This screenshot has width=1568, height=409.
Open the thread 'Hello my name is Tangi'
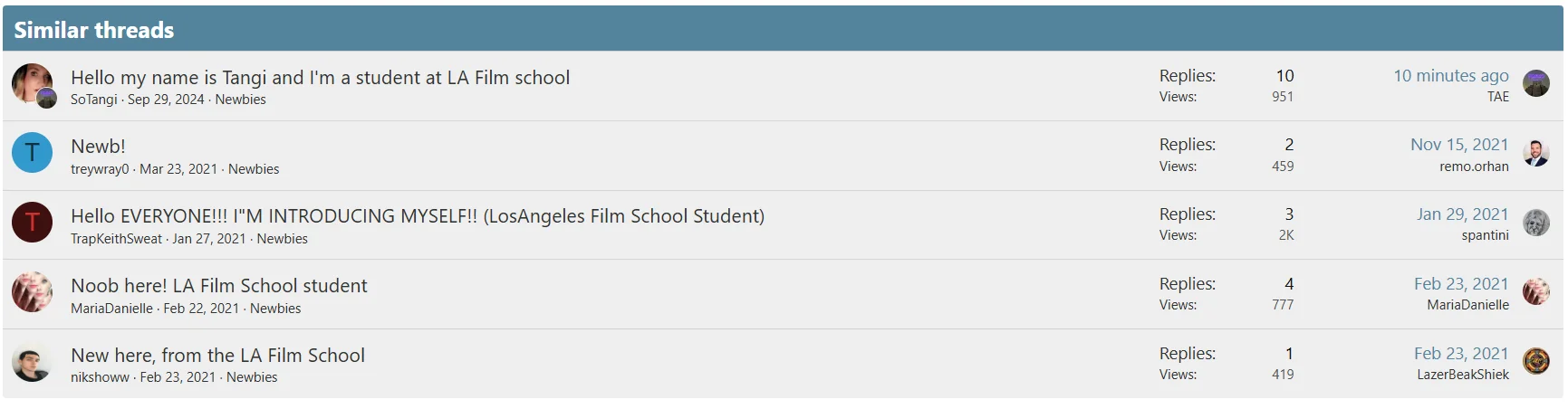(x=320, y=78)
